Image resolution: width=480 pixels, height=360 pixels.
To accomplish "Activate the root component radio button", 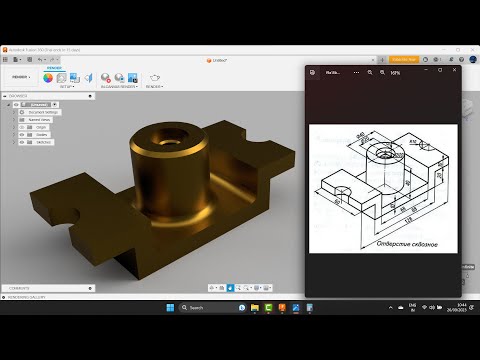I will coord(55,105).
